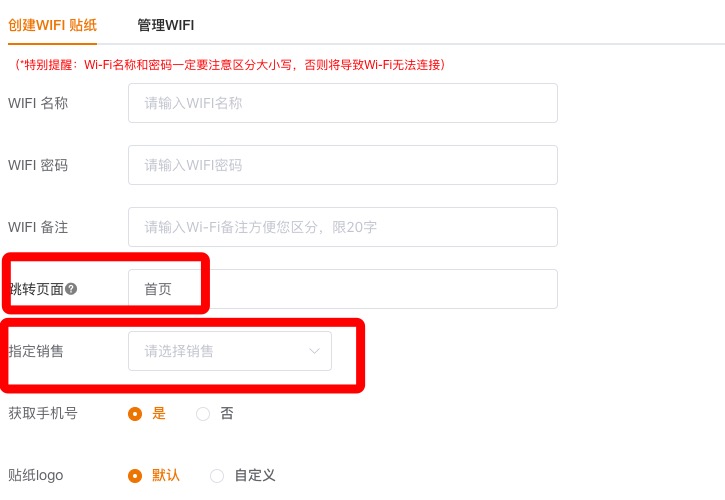Click the WIFI 备注 label

[38, 227]
